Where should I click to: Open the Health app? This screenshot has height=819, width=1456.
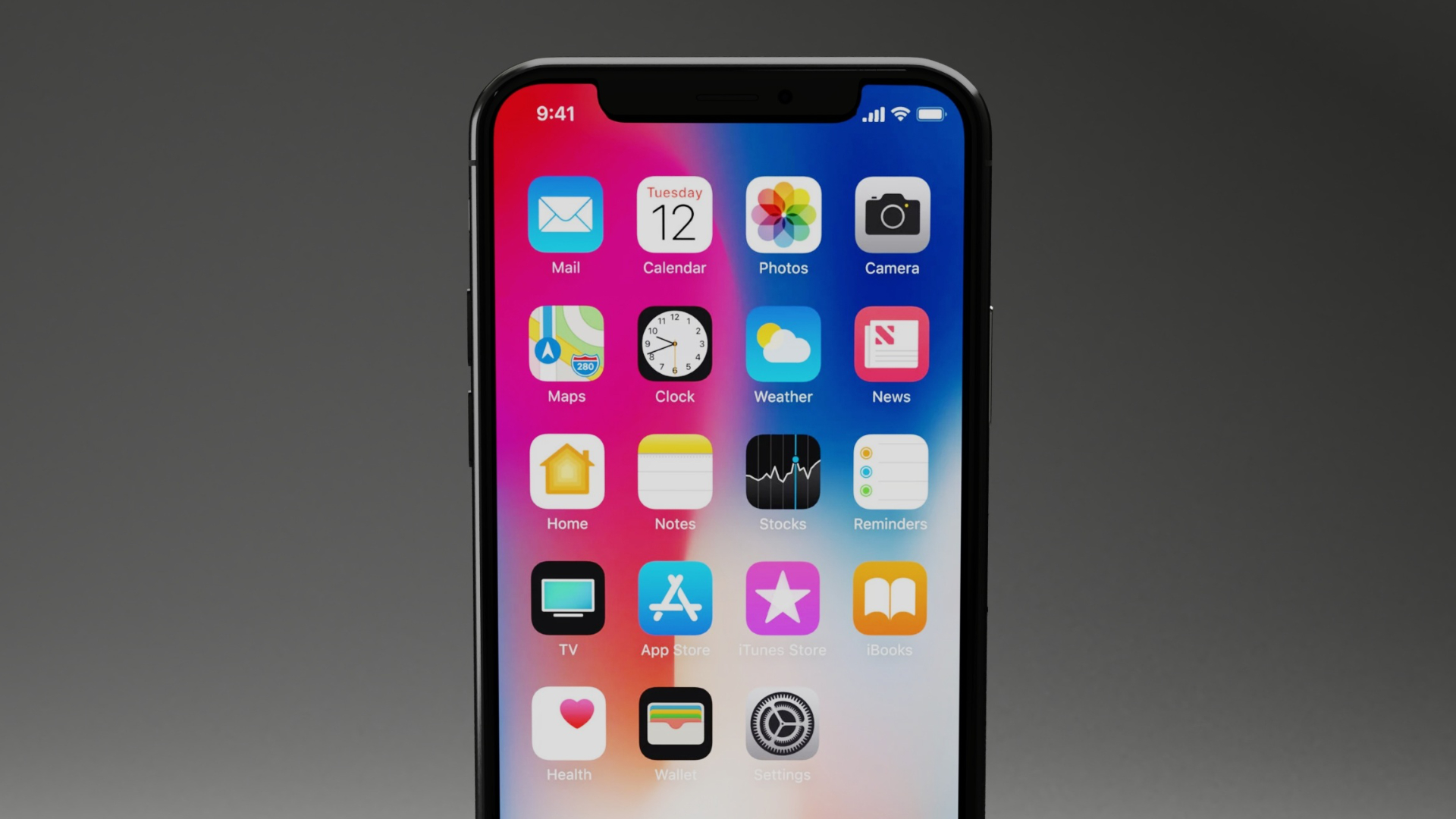click(566, 724)
